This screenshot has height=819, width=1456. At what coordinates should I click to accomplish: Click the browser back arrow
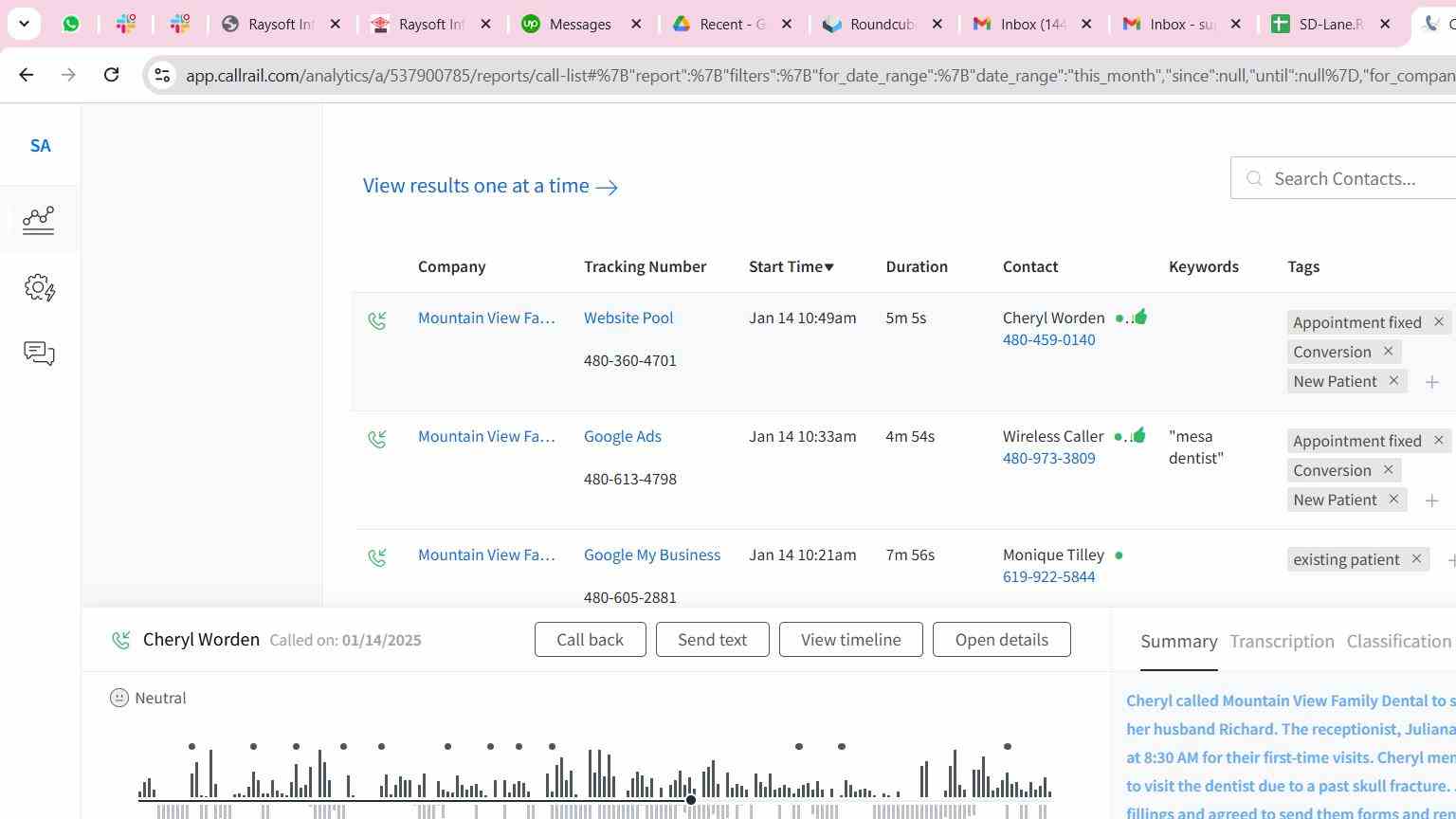pyautogui.click(x=27, y=74)
